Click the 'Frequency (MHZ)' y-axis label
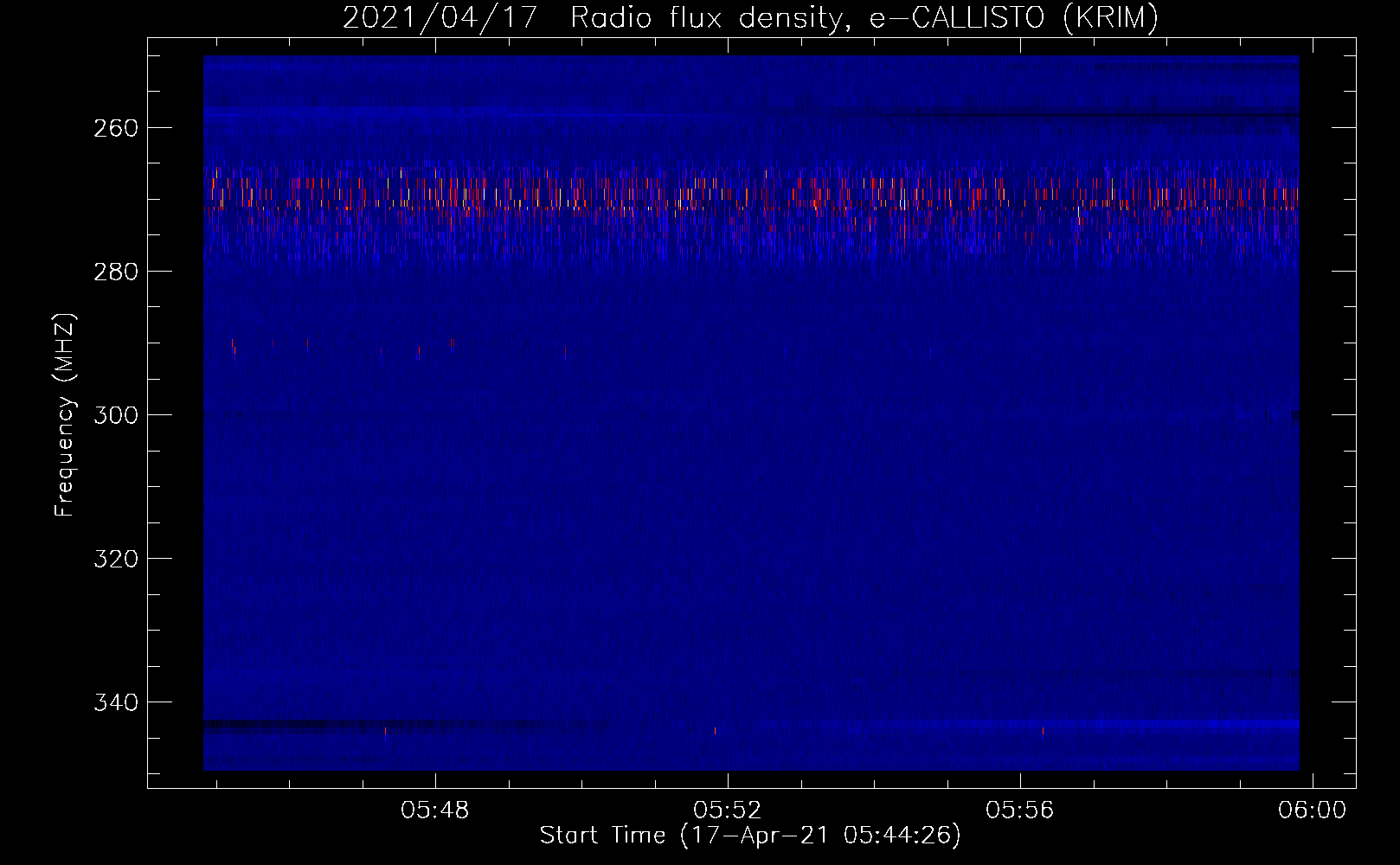 click(x=64, y=414)
